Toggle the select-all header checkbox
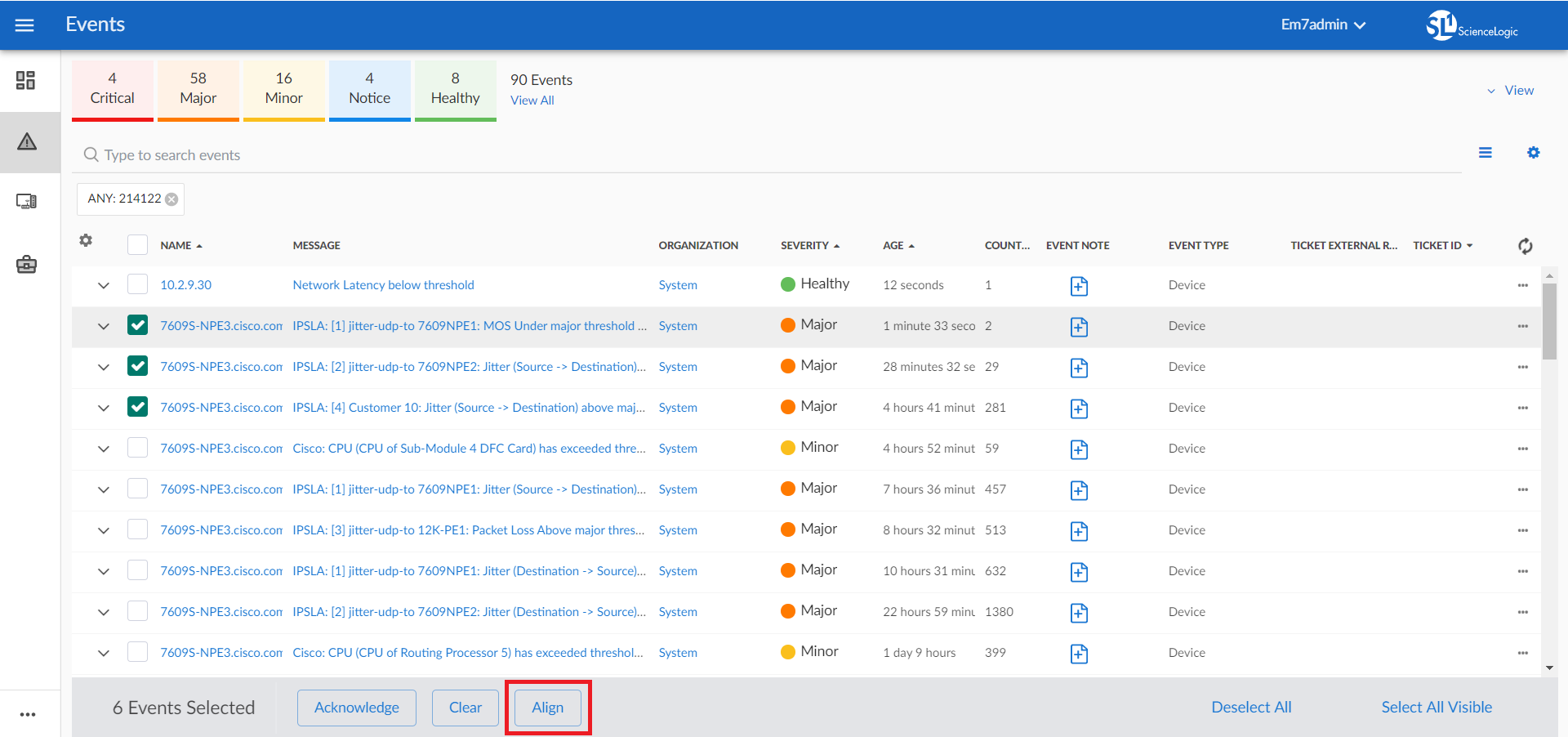The image size is (1568, 737). tap(138, 245)
